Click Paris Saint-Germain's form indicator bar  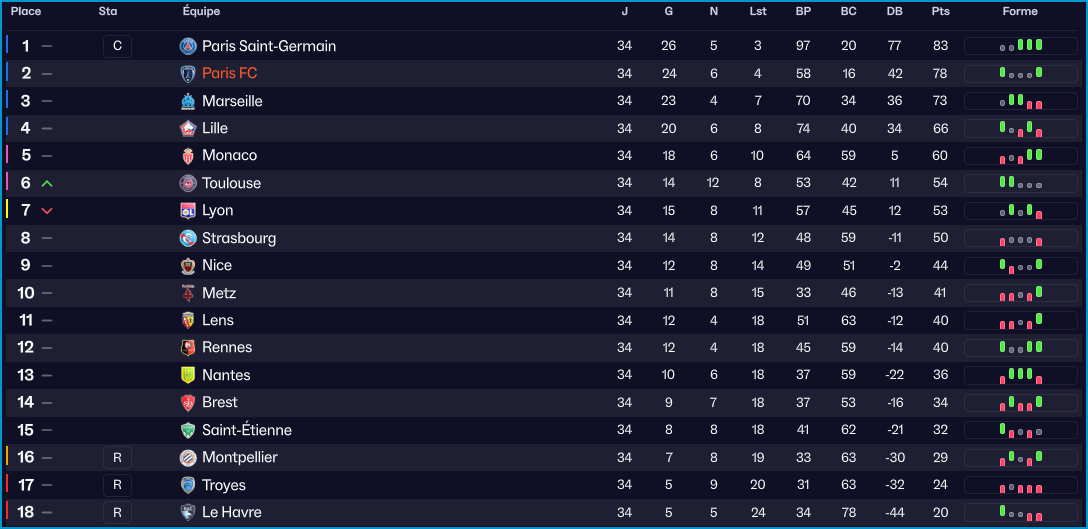click(x=1020, y=46)
